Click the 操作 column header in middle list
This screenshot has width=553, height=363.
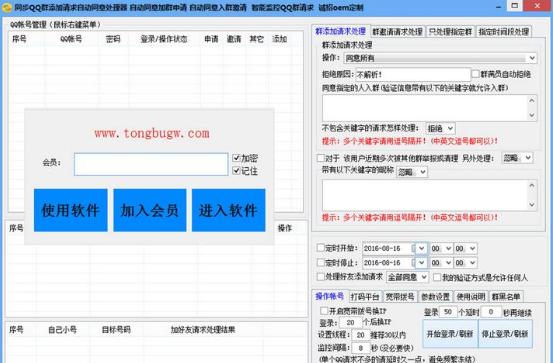pyautogui.click(x=285, y=228)
